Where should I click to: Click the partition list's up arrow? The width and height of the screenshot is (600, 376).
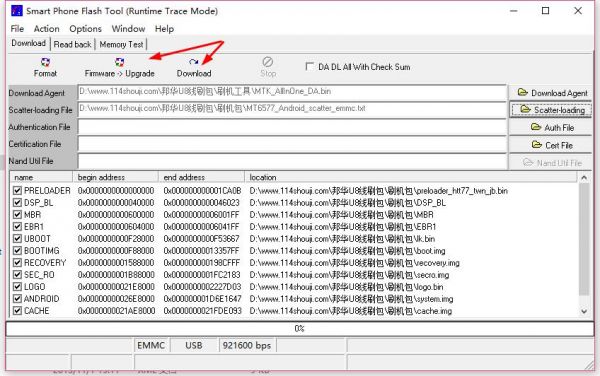584,177
